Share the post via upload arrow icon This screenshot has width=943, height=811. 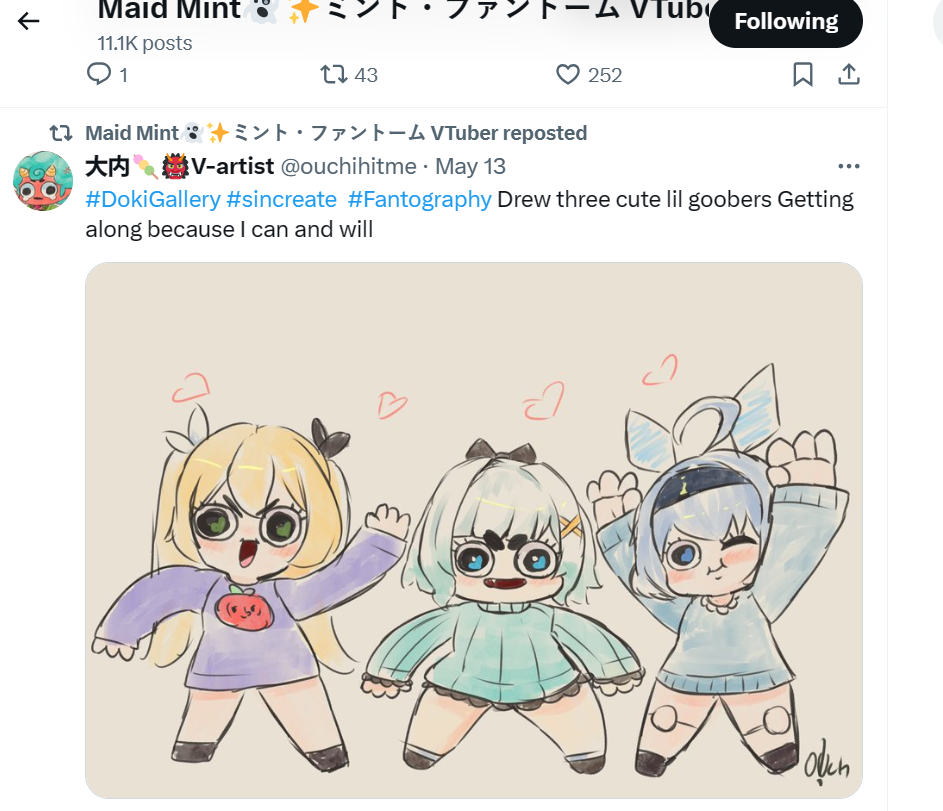849,75
